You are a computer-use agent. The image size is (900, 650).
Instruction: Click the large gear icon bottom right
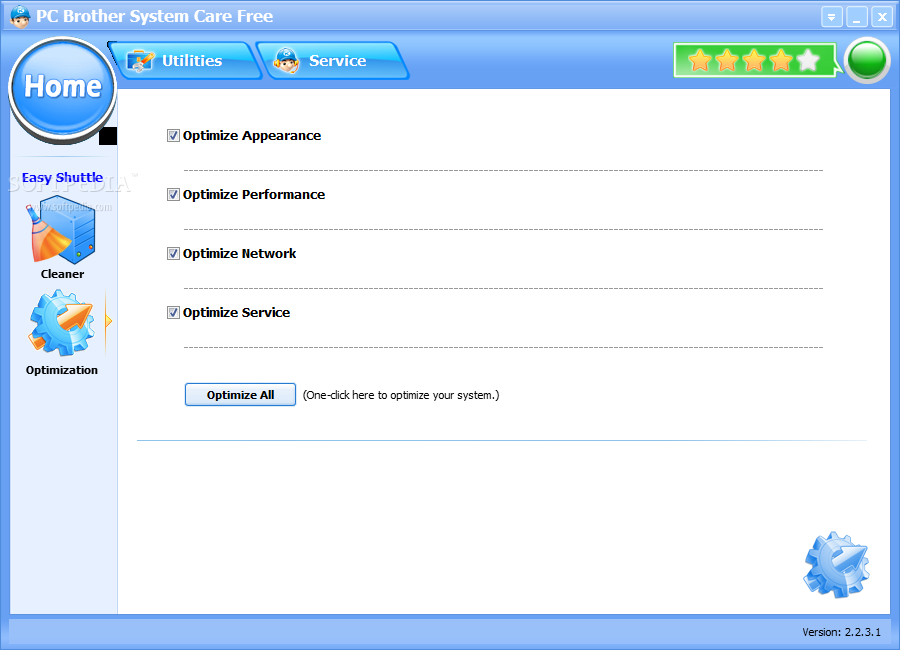coord(836,564)
